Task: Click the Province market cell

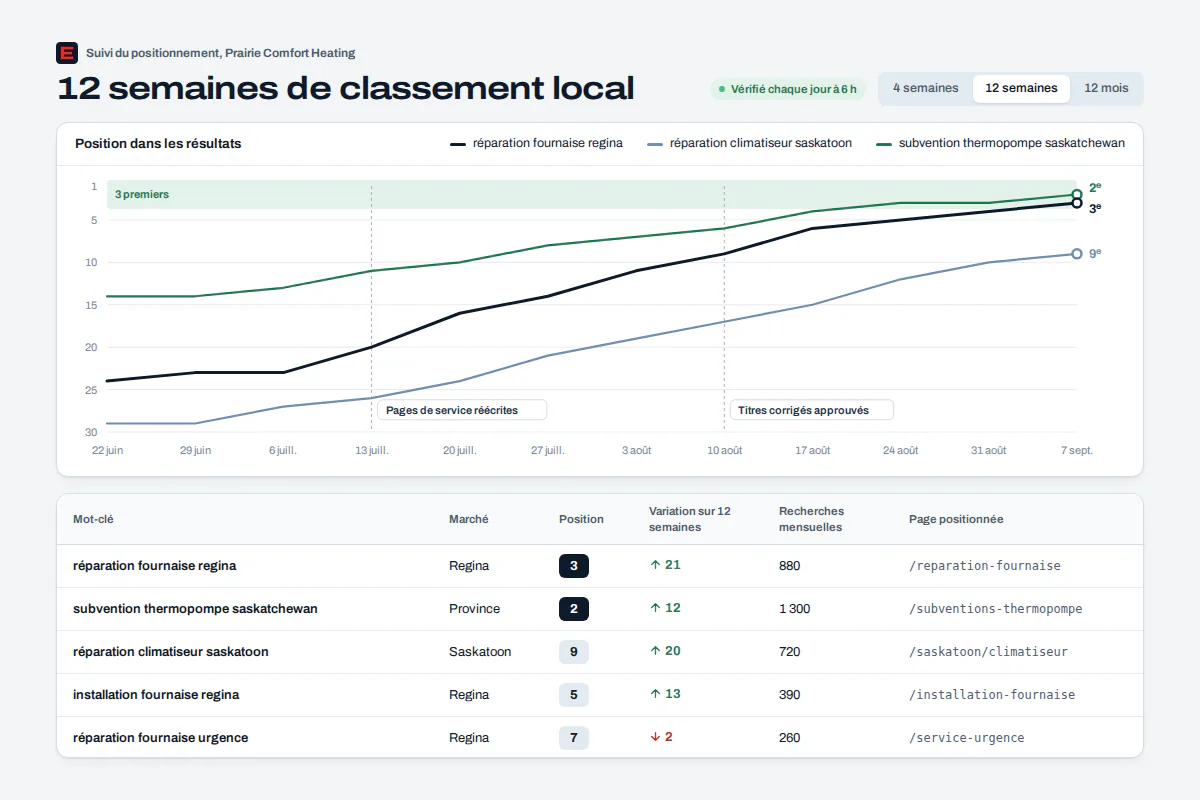Action: pyautogui.click(x=475, y=609)
